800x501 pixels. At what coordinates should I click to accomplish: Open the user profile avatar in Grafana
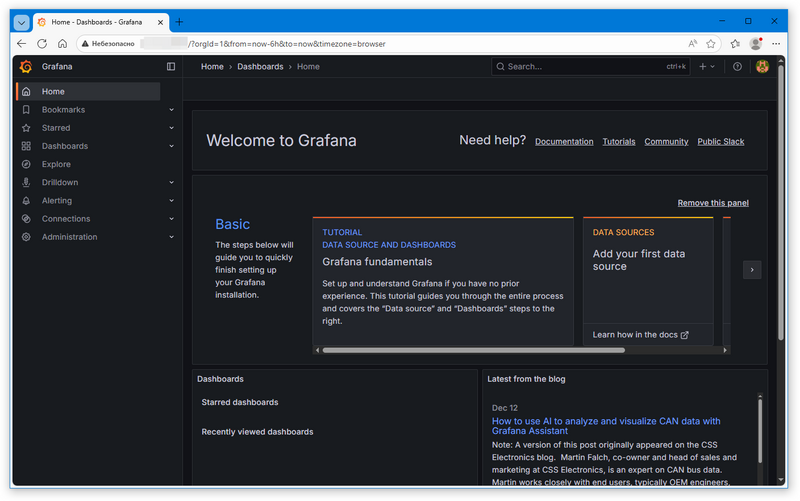(x=762, y=66)
